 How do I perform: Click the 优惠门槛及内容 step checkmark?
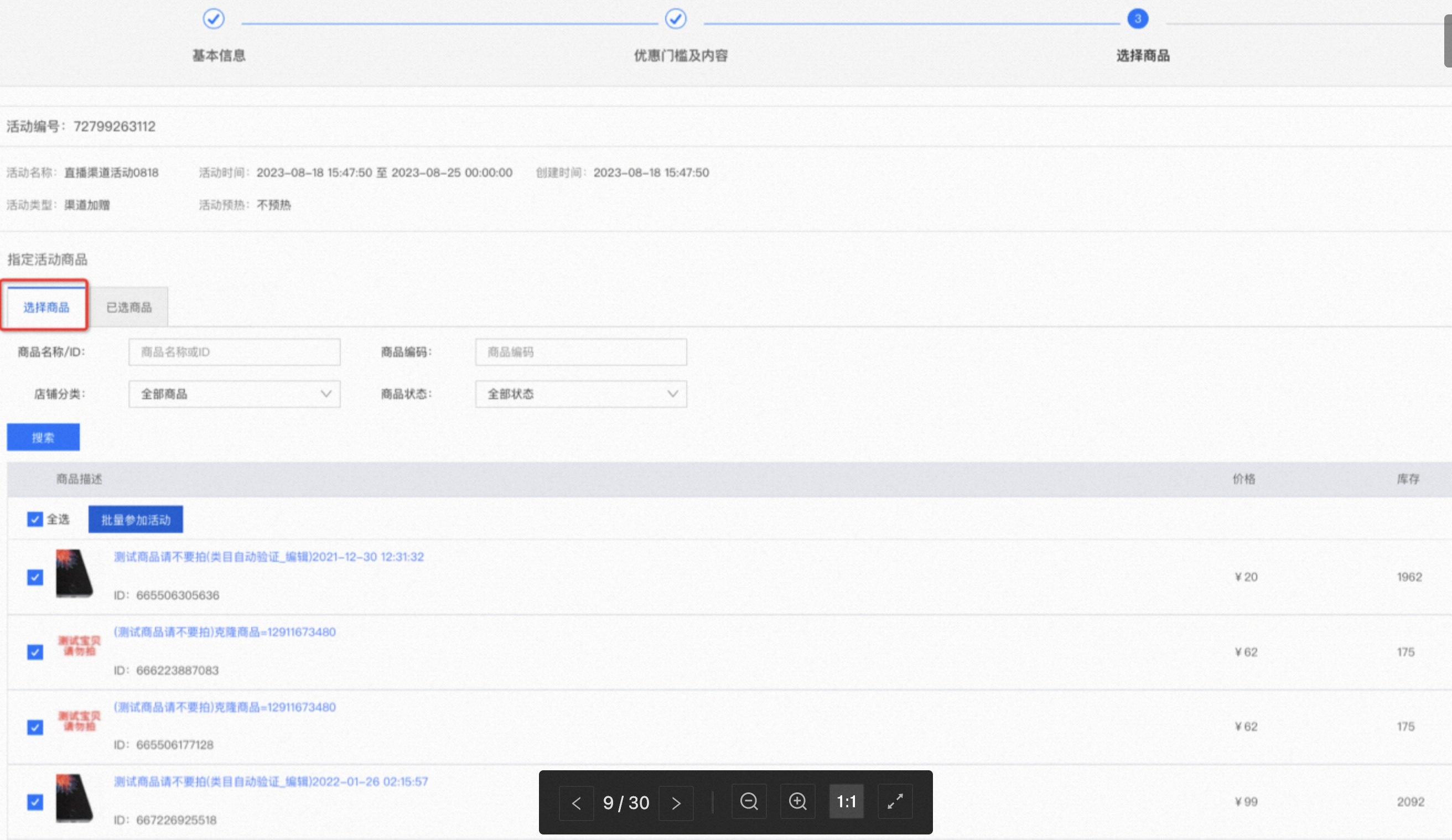click(x=675, y=19)
